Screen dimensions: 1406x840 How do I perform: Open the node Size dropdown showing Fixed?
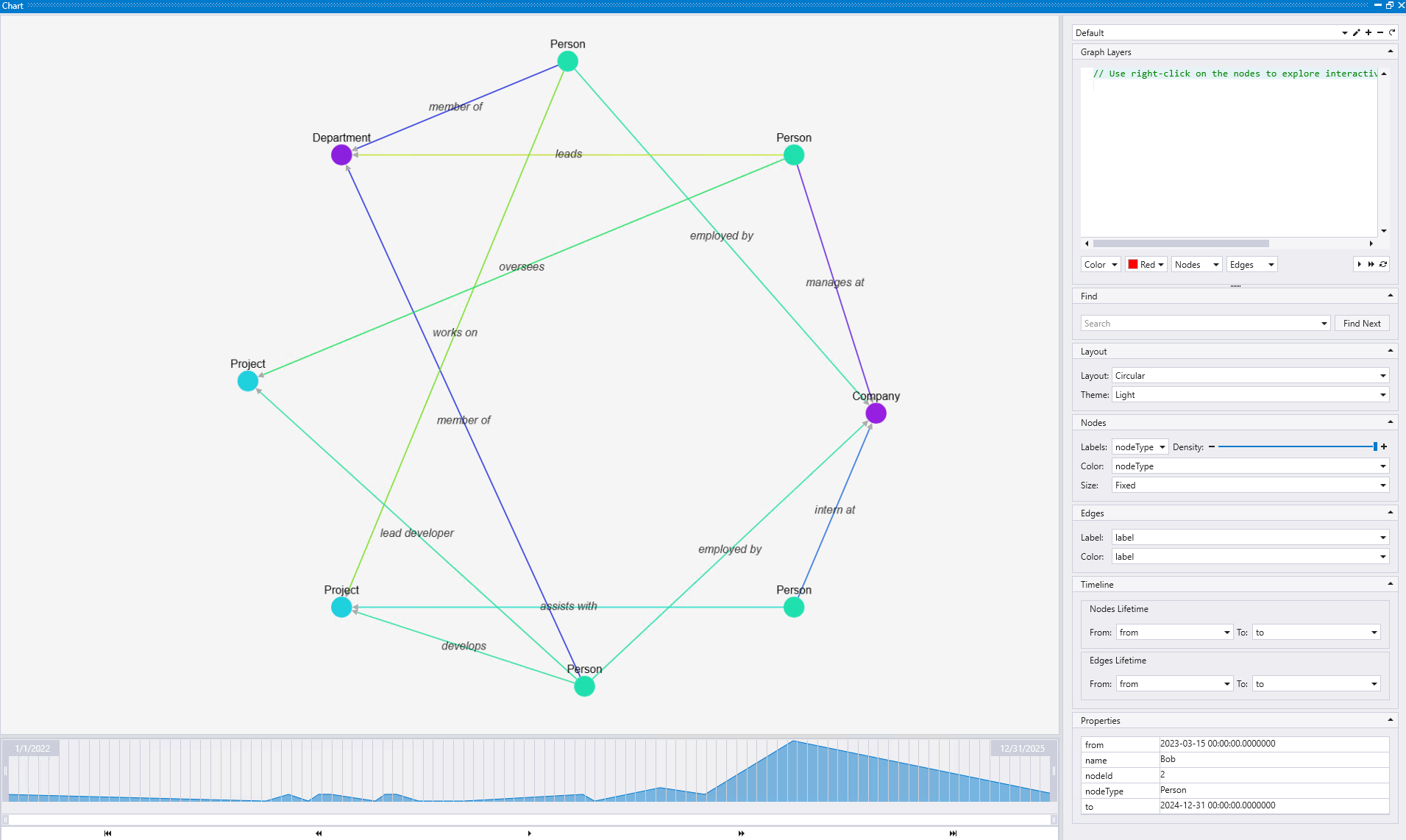pyautogui.click(x=1382, y=485)
